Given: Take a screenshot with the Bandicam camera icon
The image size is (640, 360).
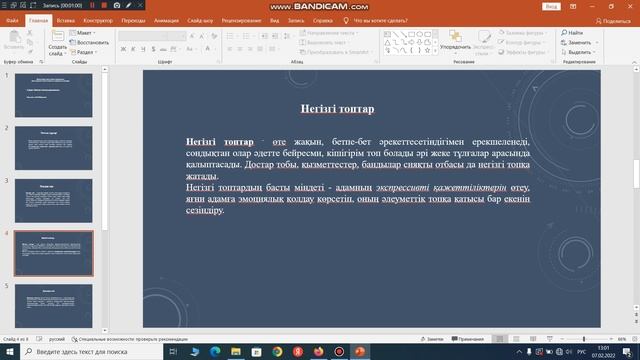Looking at the screenshot, I should [x=117, y=5].
